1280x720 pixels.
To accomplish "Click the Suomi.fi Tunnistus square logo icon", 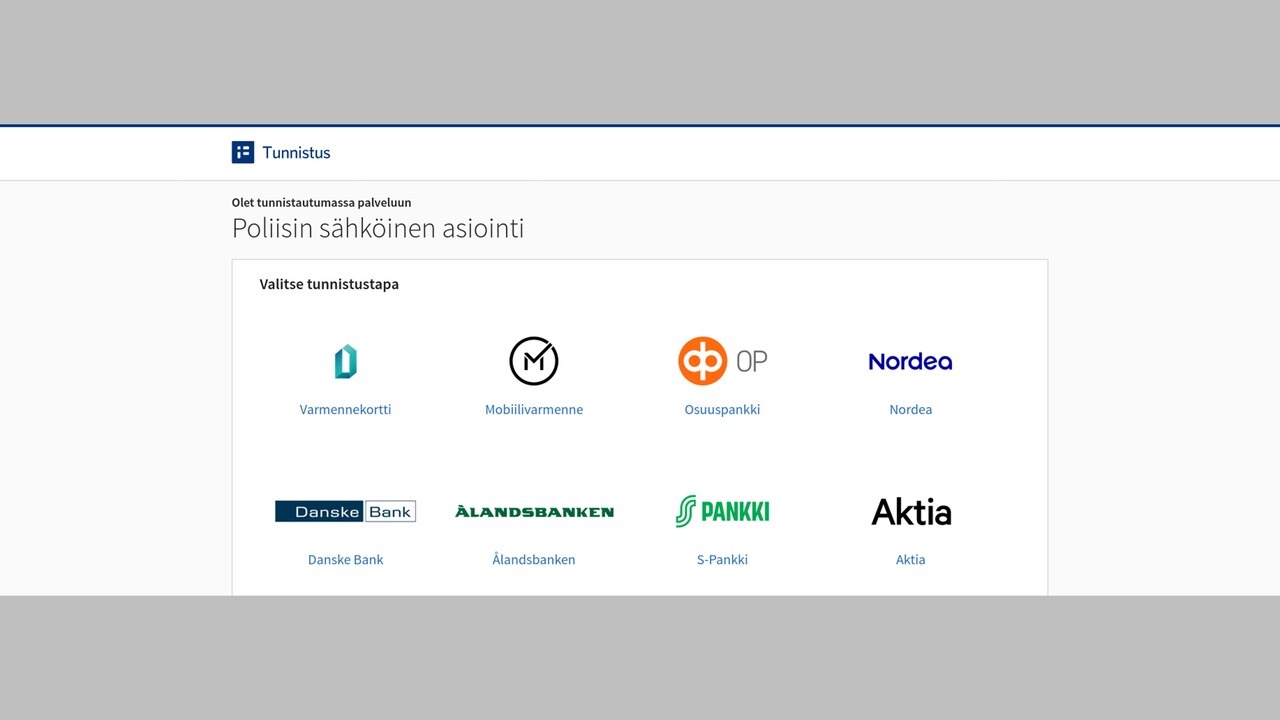I will (243, 152).
